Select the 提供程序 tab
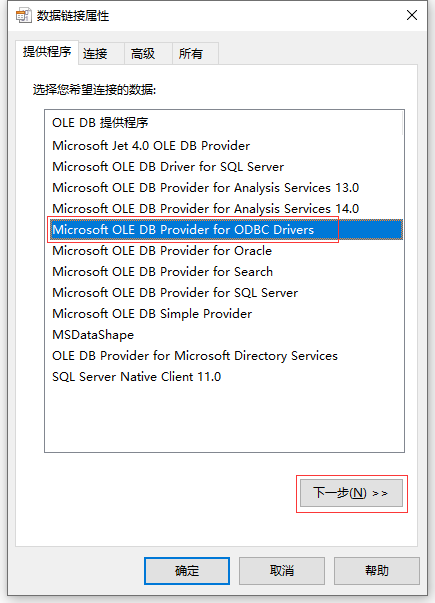This screenshot has height=603, width=435. (47, 52)
